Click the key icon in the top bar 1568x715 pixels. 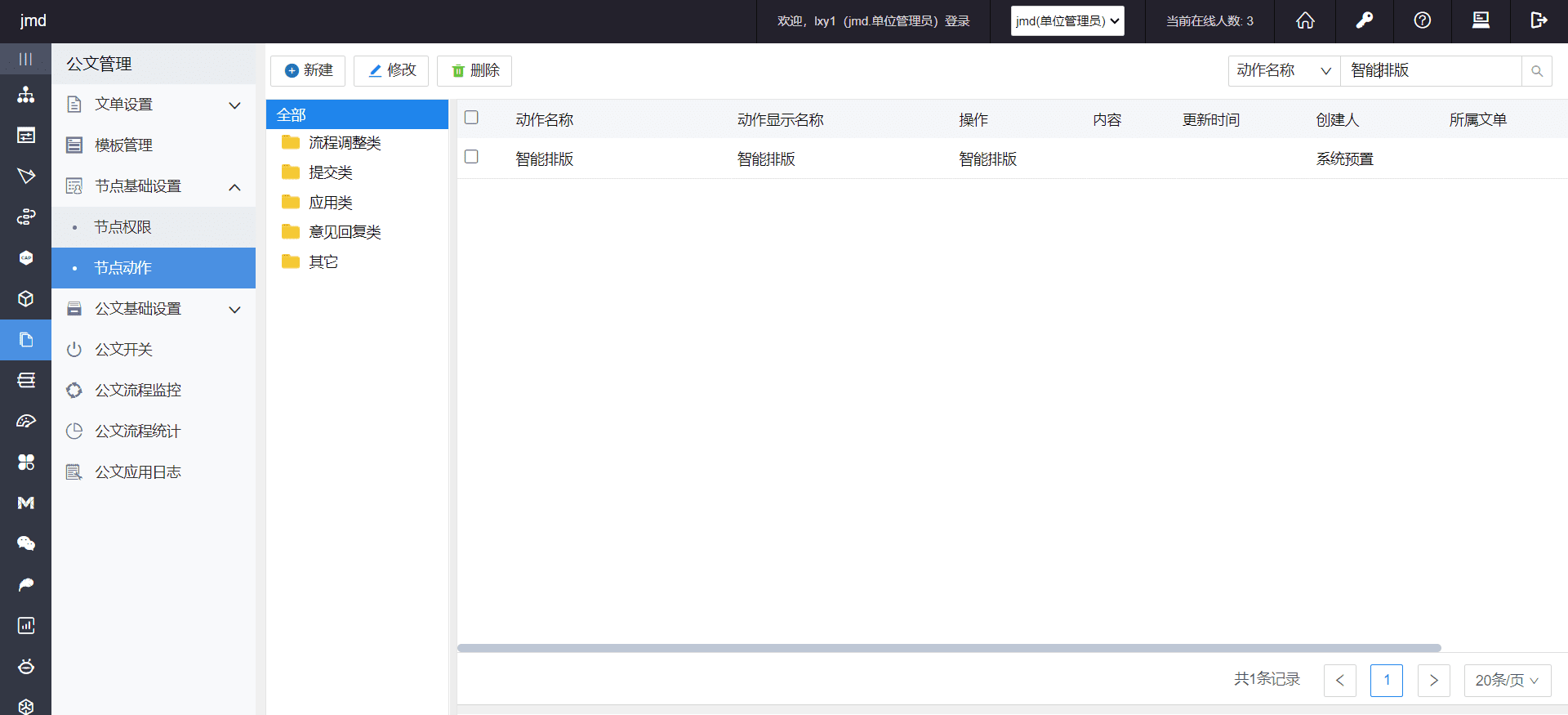[x=1364, y=21]
